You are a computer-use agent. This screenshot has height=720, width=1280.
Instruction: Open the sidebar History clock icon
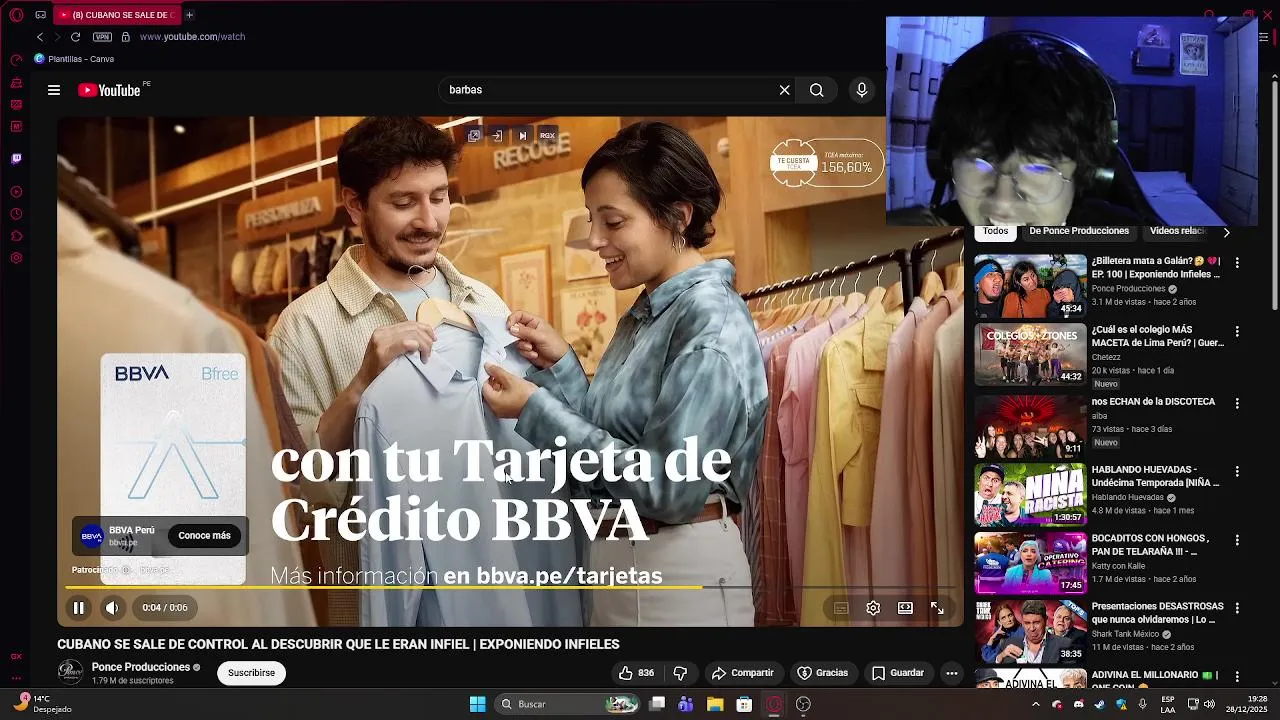[16, 214]
